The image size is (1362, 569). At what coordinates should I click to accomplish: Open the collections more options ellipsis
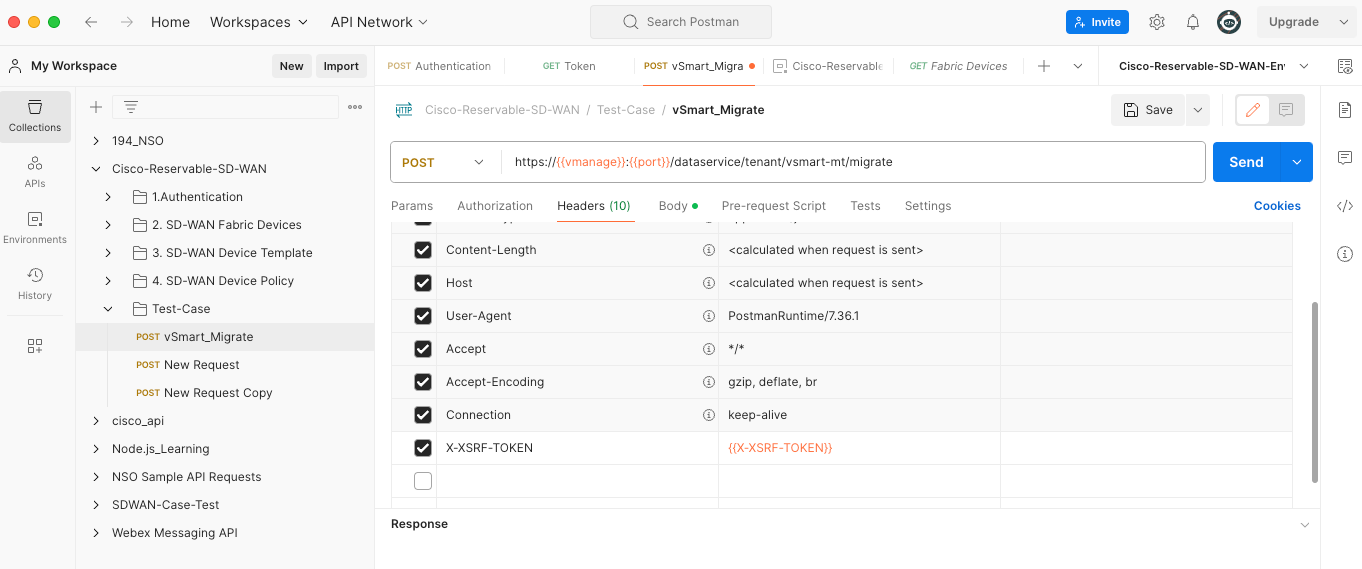[x=355, y=107]
